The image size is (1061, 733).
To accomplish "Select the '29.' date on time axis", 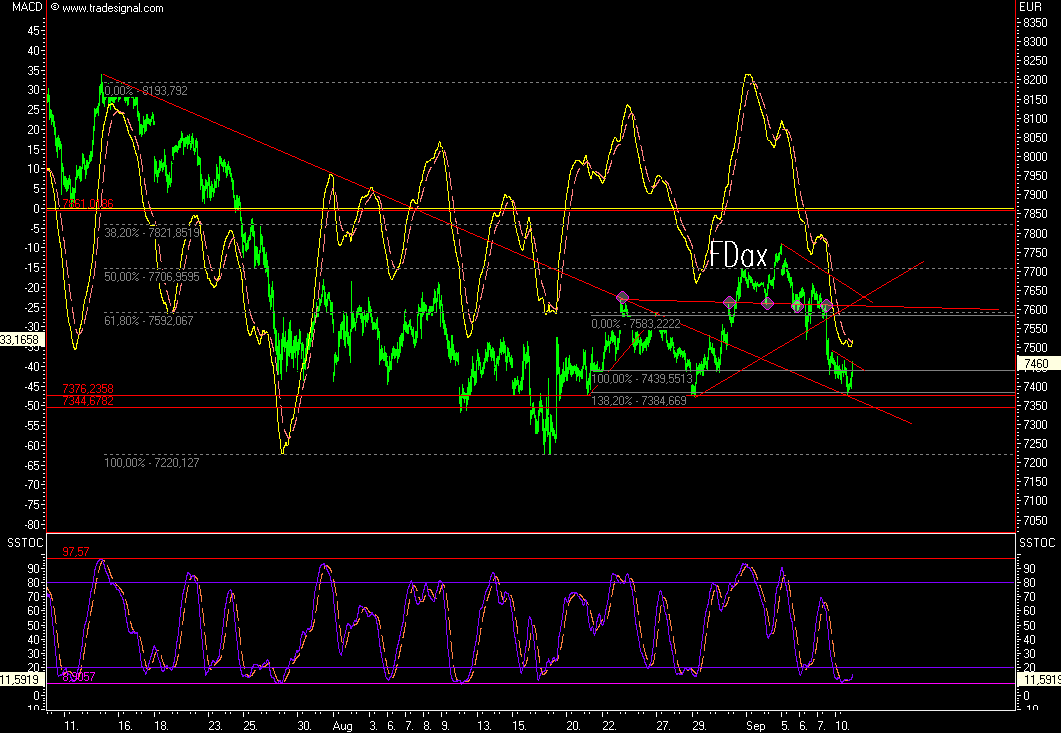I will 700,726.
